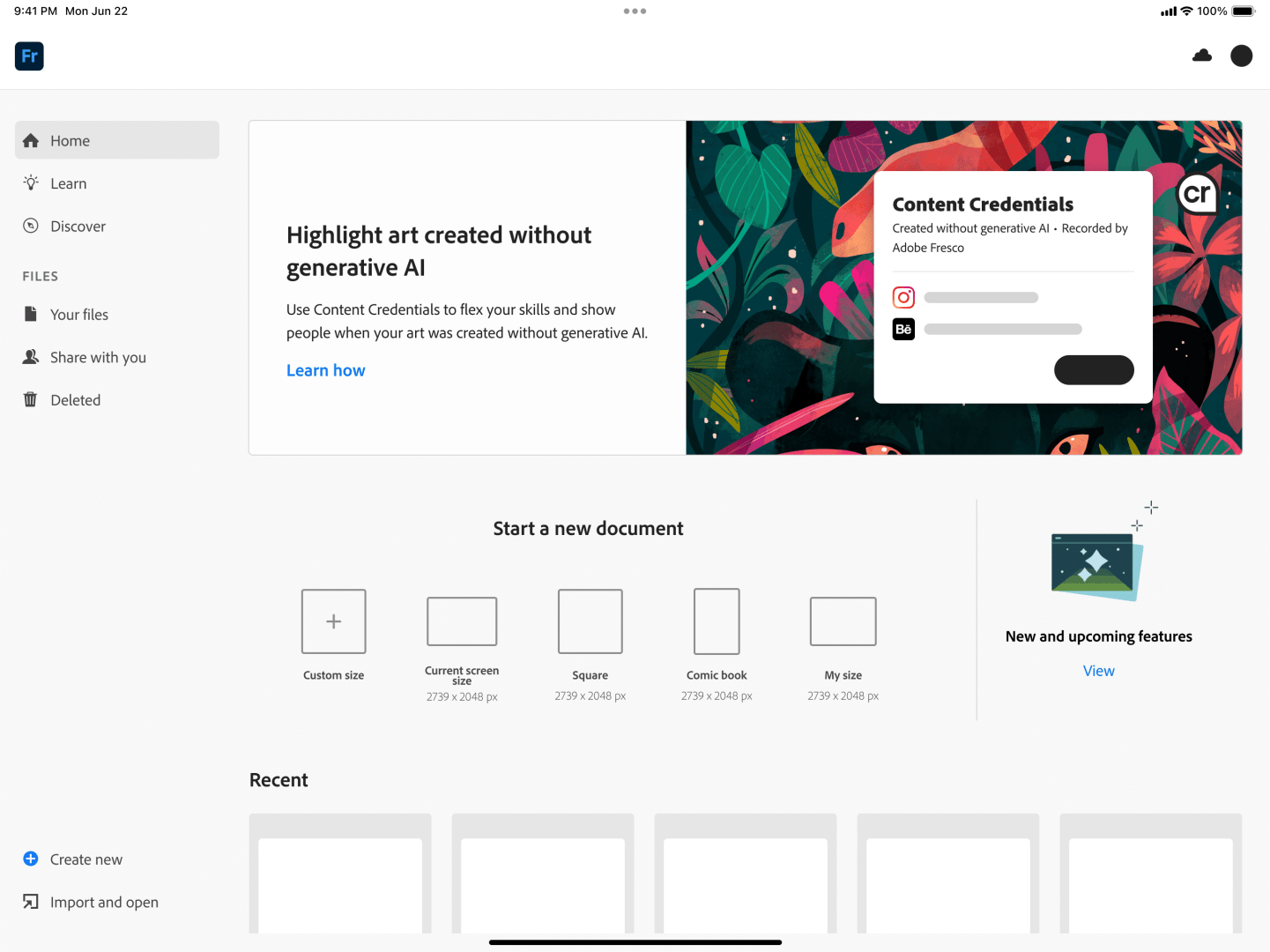The width and height of the screenshot is (1270, 952).
Task: Tap the Content Credentials banner card
Action: [1012, 286]
